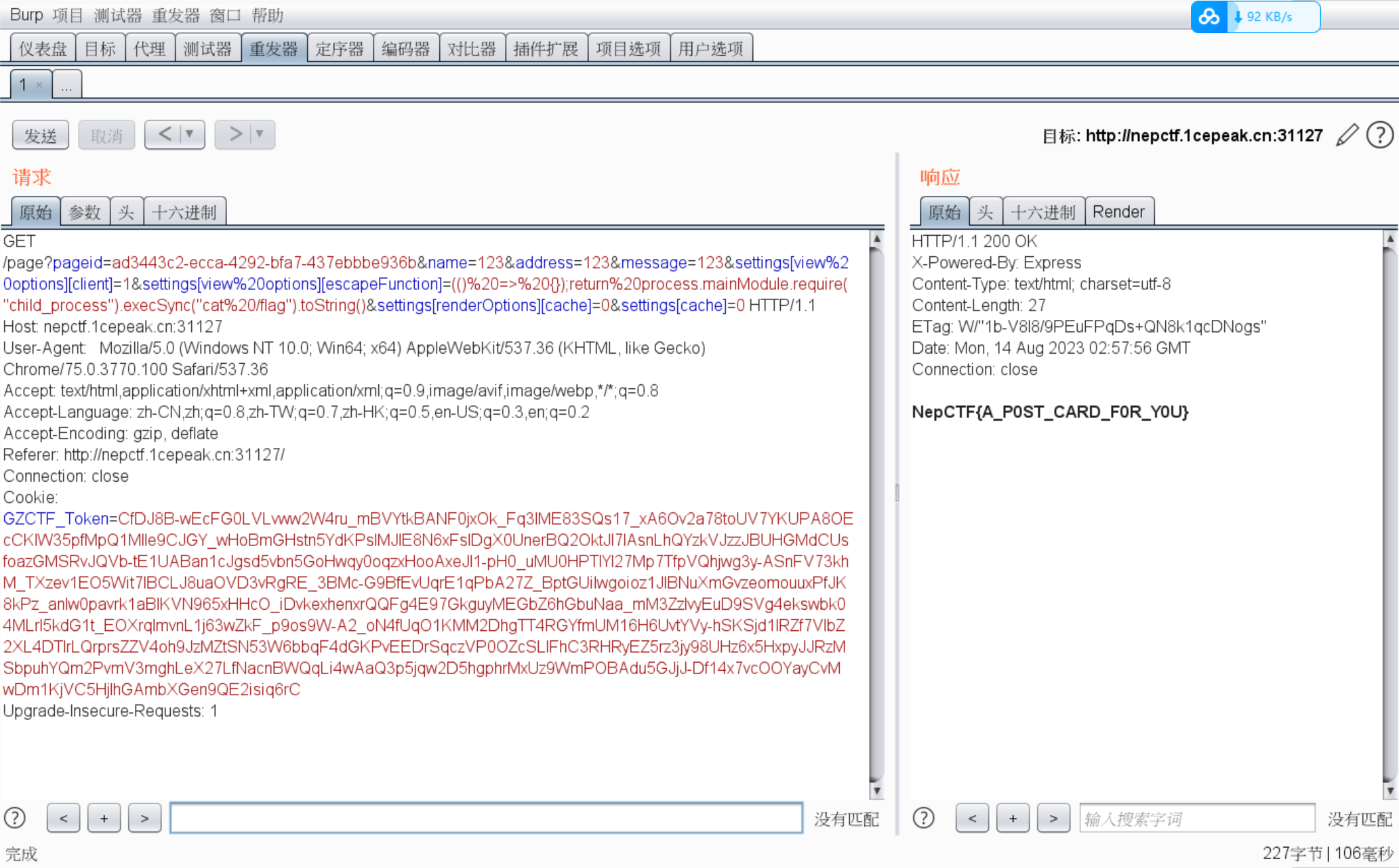Click the request search input field

(486, 818)
